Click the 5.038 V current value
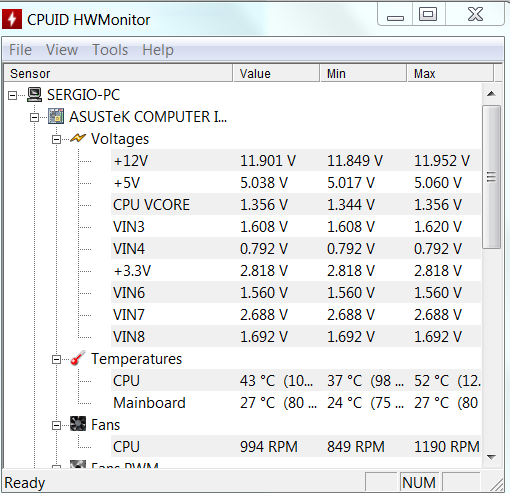Screen dimensions: 510x493 264,183
